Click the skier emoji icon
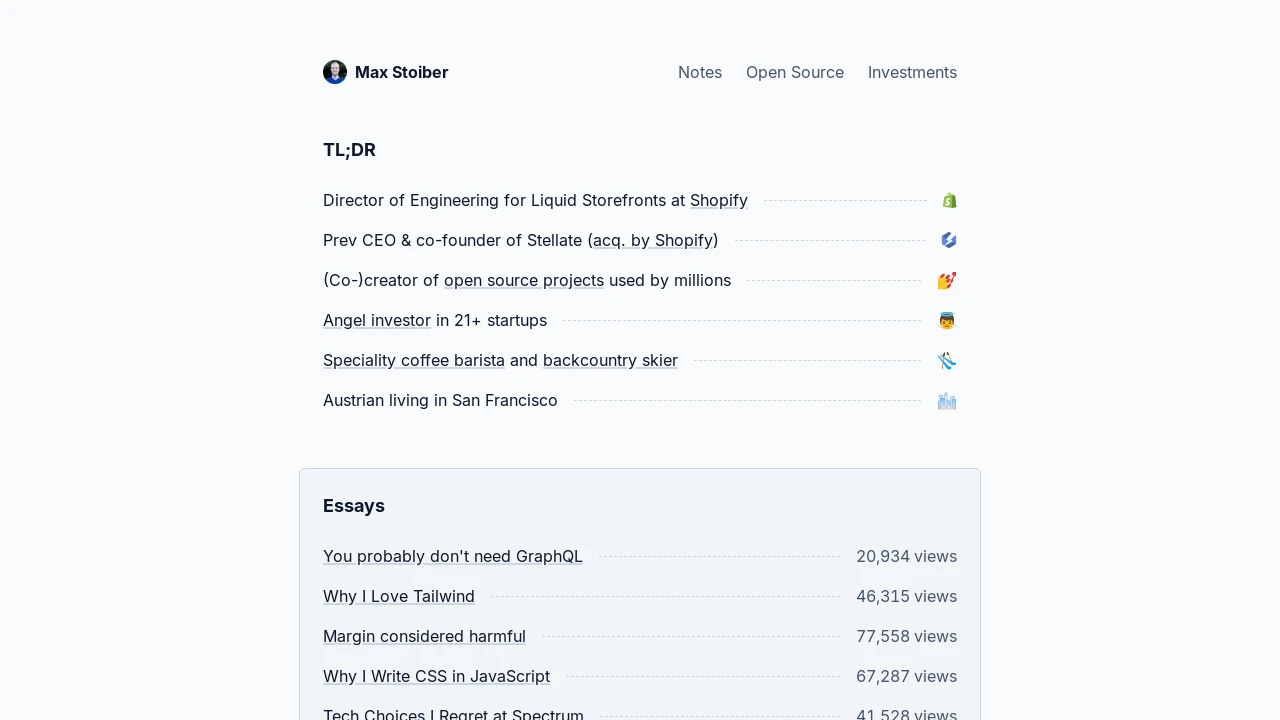 tap(947, 361)
